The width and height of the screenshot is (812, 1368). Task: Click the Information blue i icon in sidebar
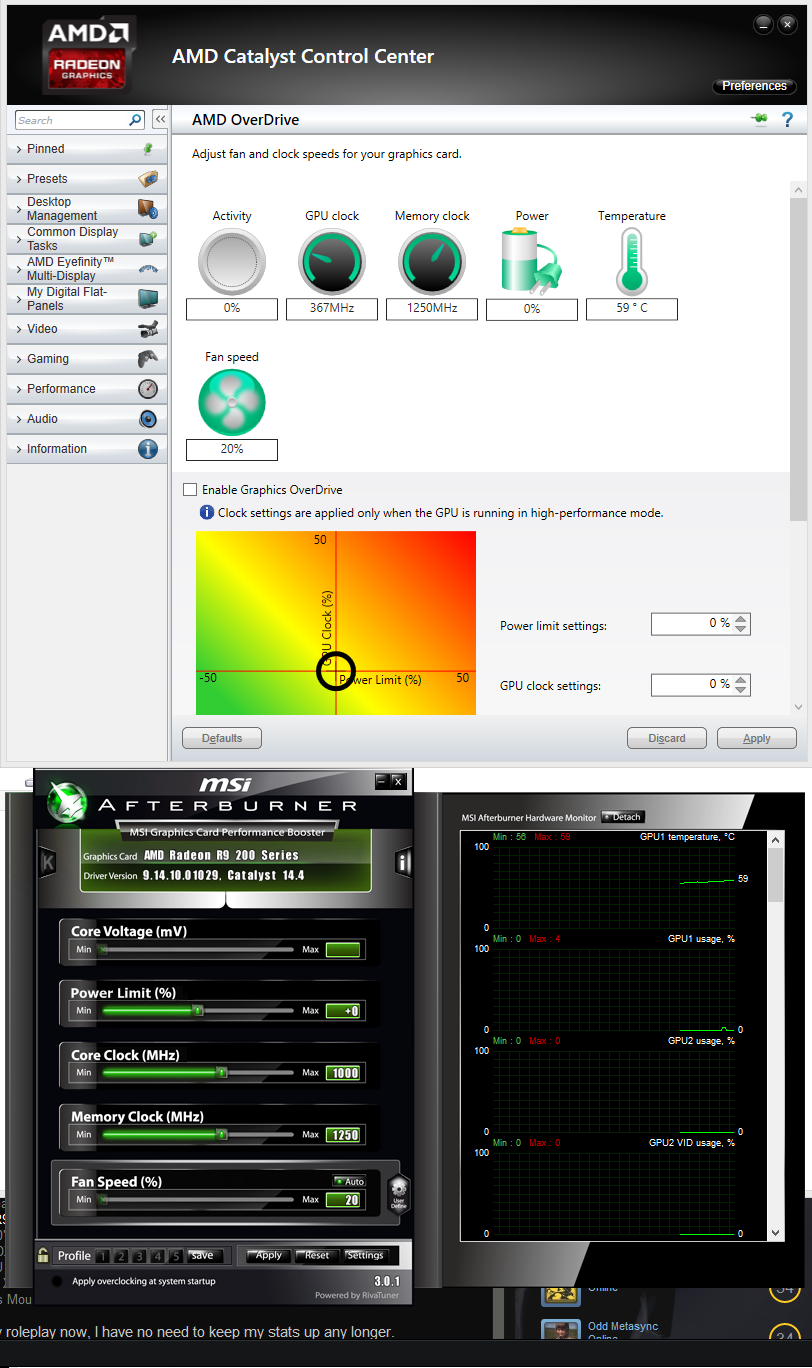pyautogui.click(x=148, y=449)
